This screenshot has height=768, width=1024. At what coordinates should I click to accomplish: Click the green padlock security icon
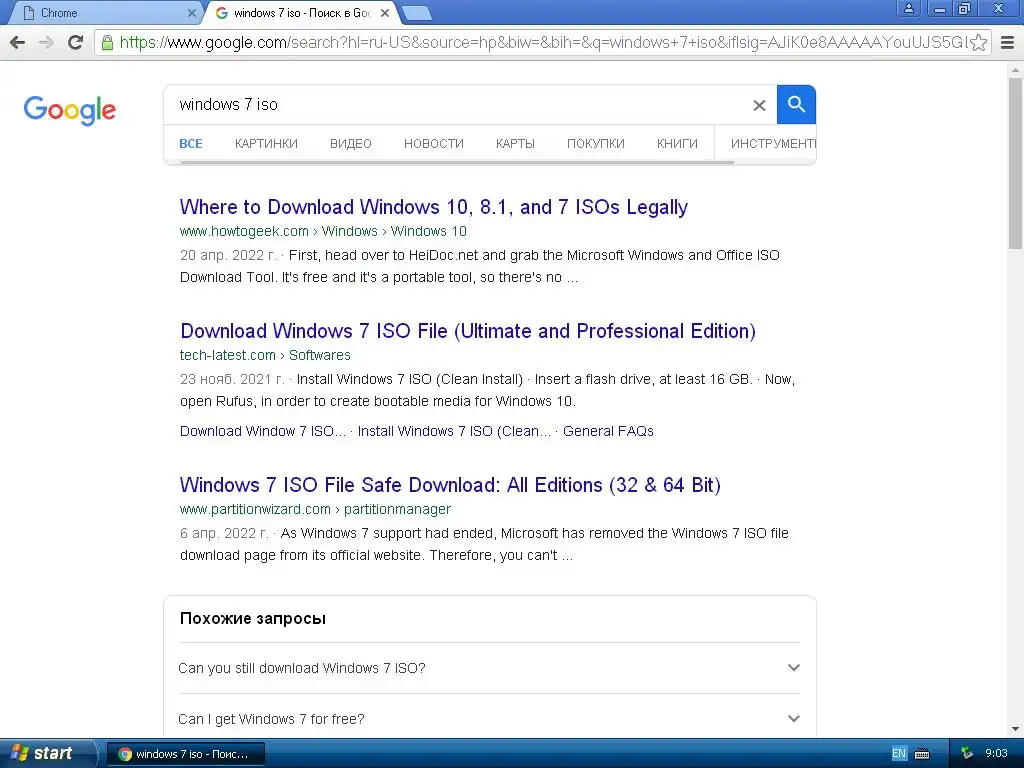[107, 42]
